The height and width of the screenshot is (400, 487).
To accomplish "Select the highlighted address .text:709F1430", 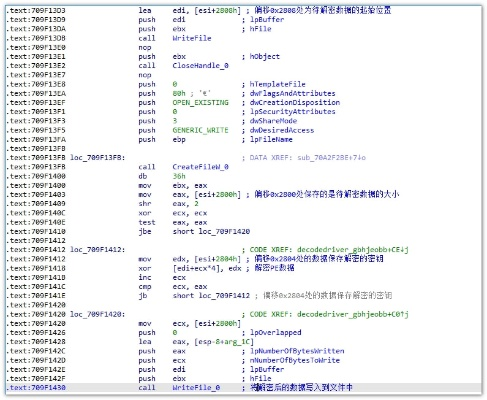I will click(x=36, y=387).
